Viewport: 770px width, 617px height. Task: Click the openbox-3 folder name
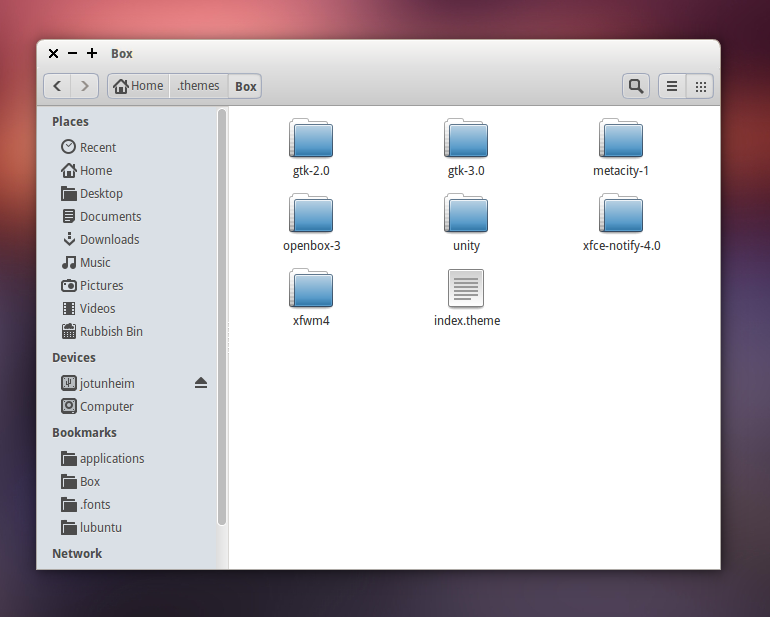click(x=311, y=246)
